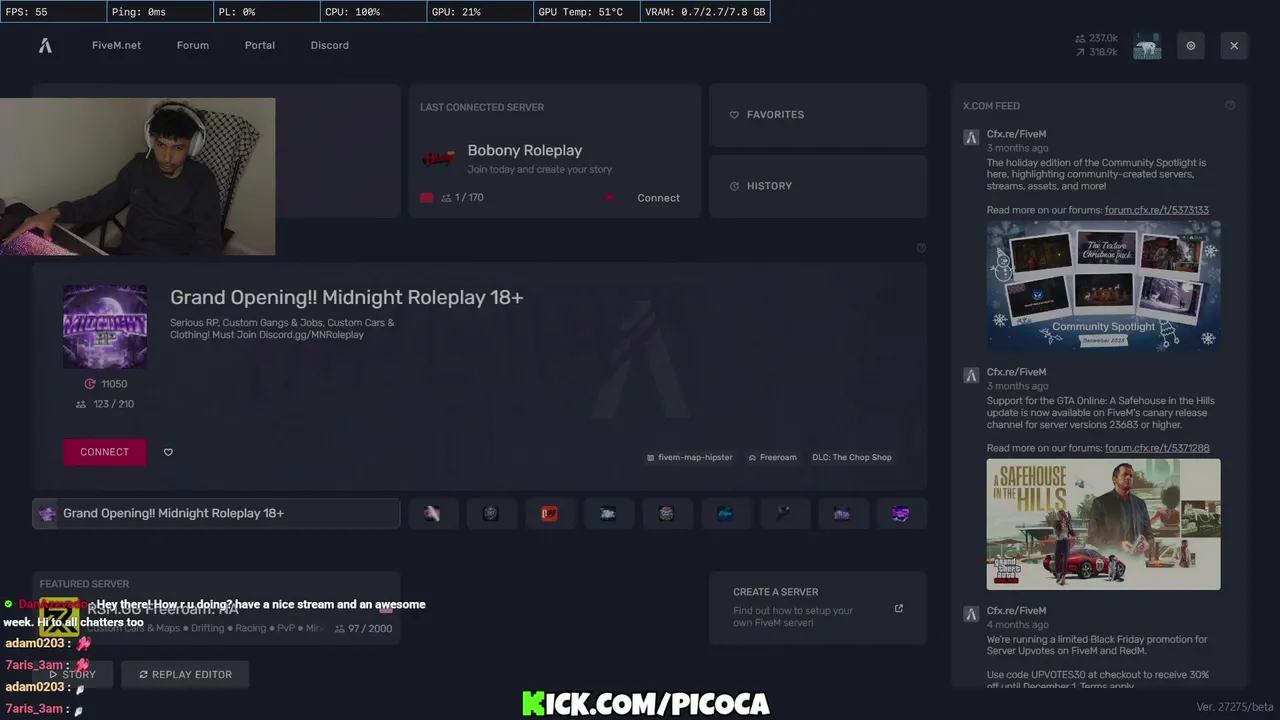Select the bright purple last promoted server icon
The image size is (1280, 720).
click(901, 513)
